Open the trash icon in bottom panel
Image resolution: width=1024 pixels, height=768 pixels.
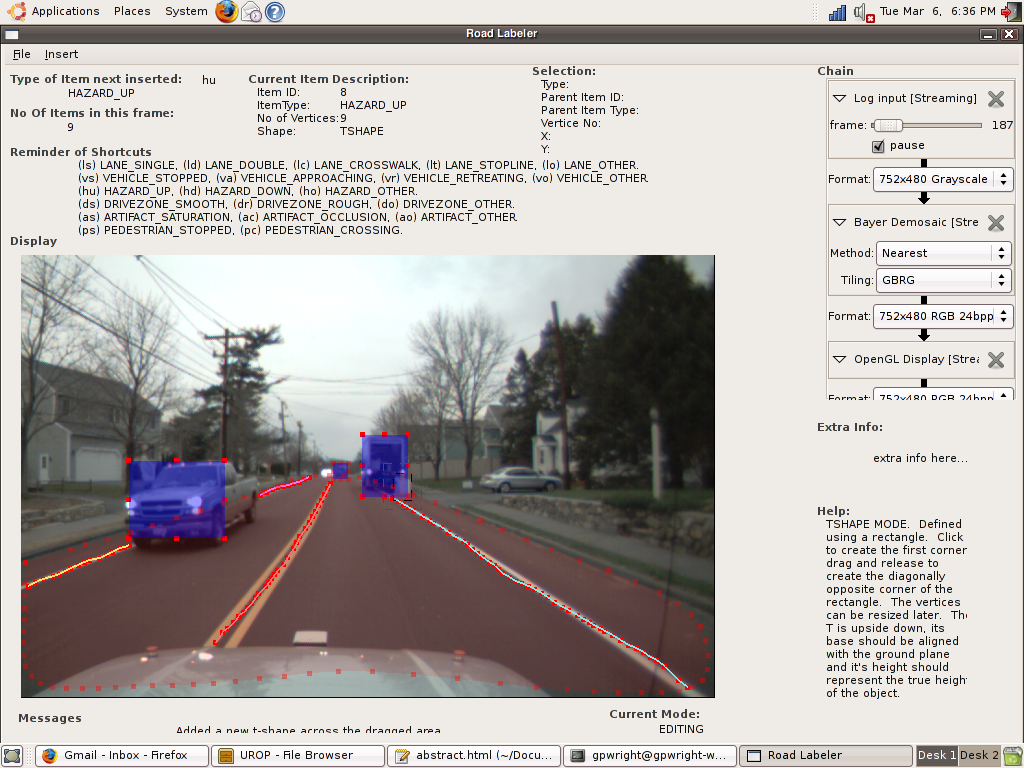pyautogui.click(x=1012, y=756)
